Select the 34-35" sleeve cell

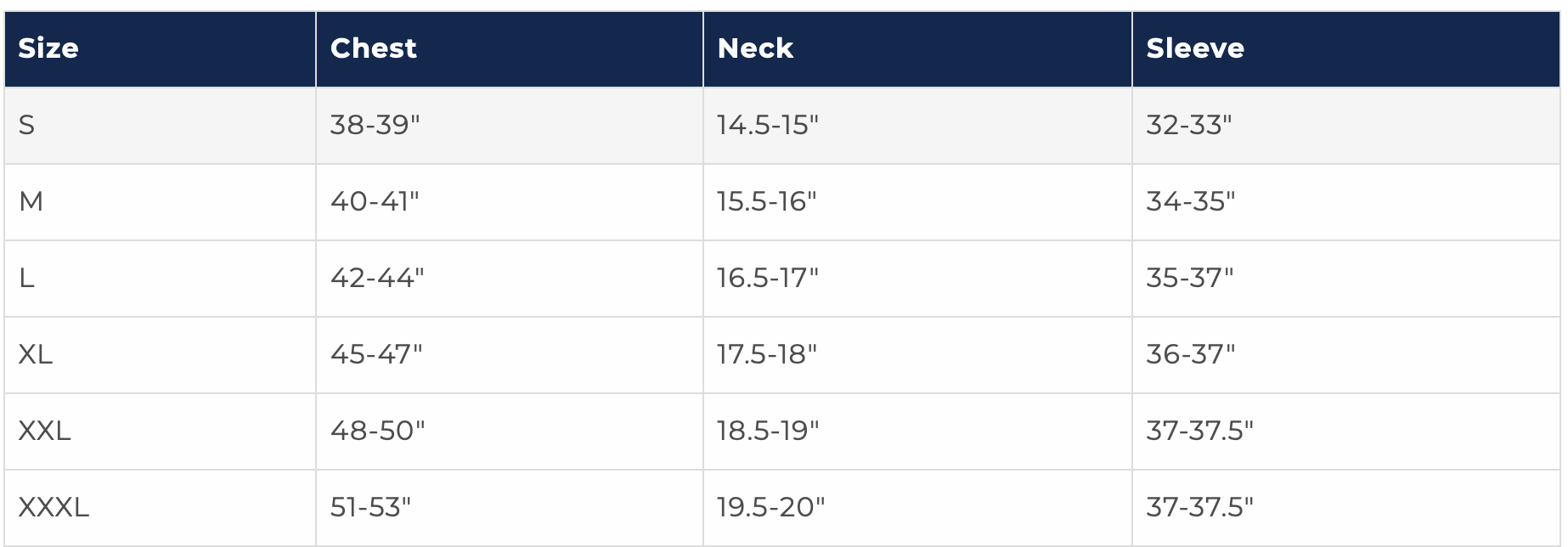pos(1190,202)
